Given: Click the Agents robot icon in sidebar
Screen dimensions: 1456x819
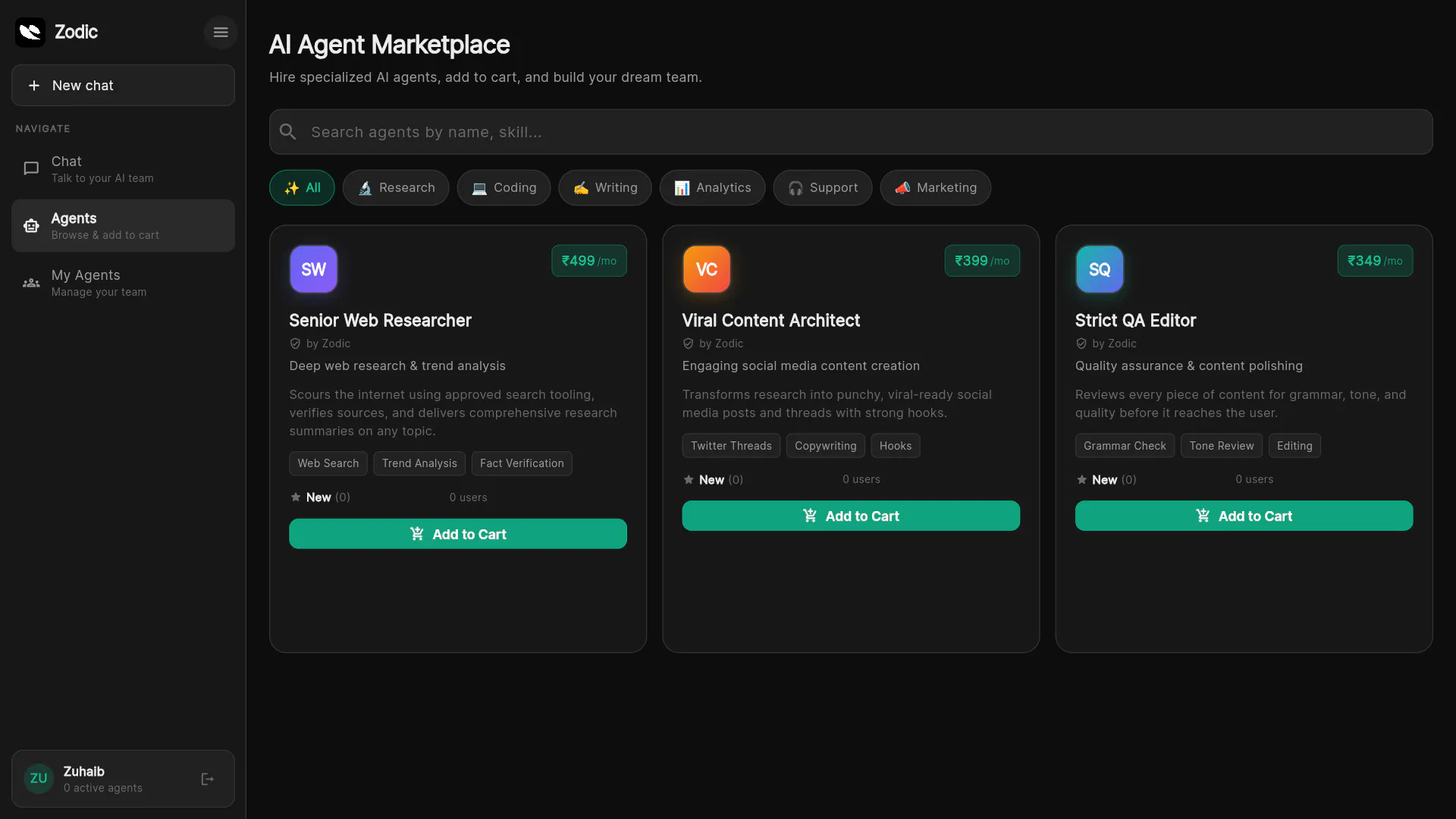Looking at the screenshot, I should point(31,225).
